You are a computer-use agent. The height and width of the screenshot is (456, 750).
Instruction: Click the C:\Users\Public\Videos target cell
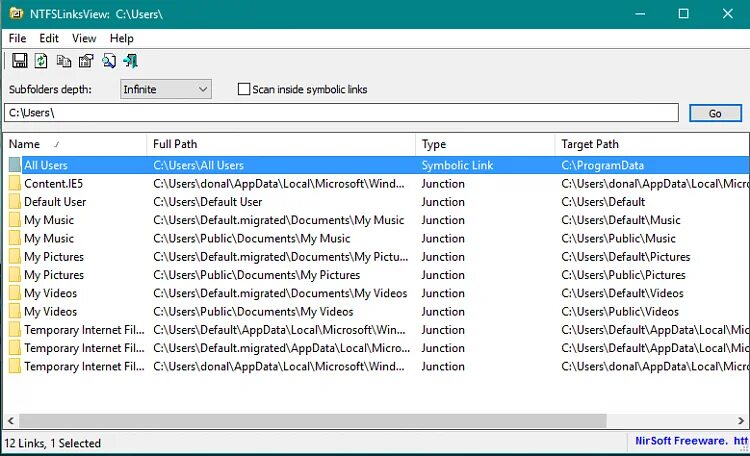click(x=620, y=311)
